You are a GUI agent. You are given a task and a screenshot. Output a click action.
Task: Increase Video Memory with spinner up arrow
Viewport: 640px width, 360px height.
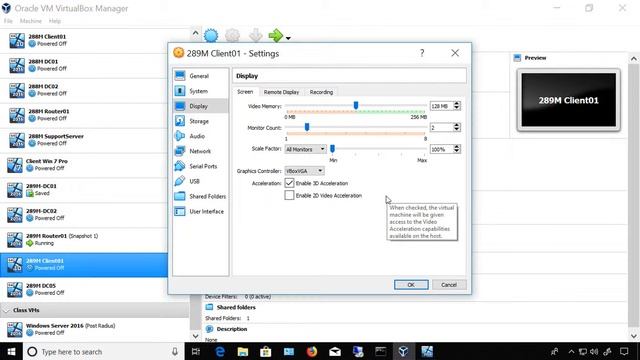pyautogui.click(x=457, y=104)
